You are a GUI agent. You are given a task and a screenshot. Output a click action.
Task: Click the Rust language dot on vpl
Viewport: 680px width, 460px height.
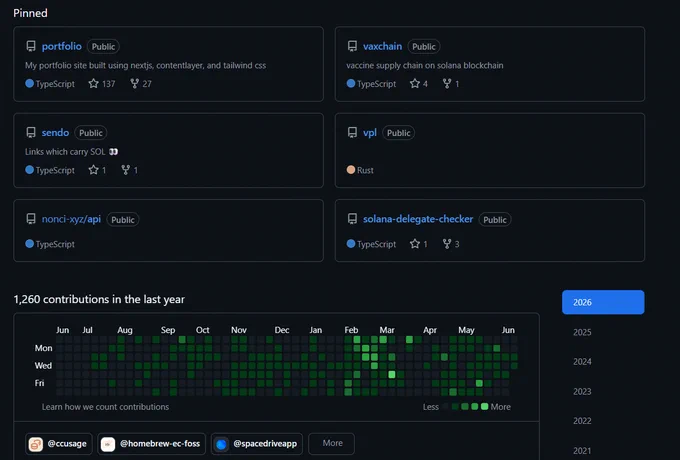click(351, 170)
